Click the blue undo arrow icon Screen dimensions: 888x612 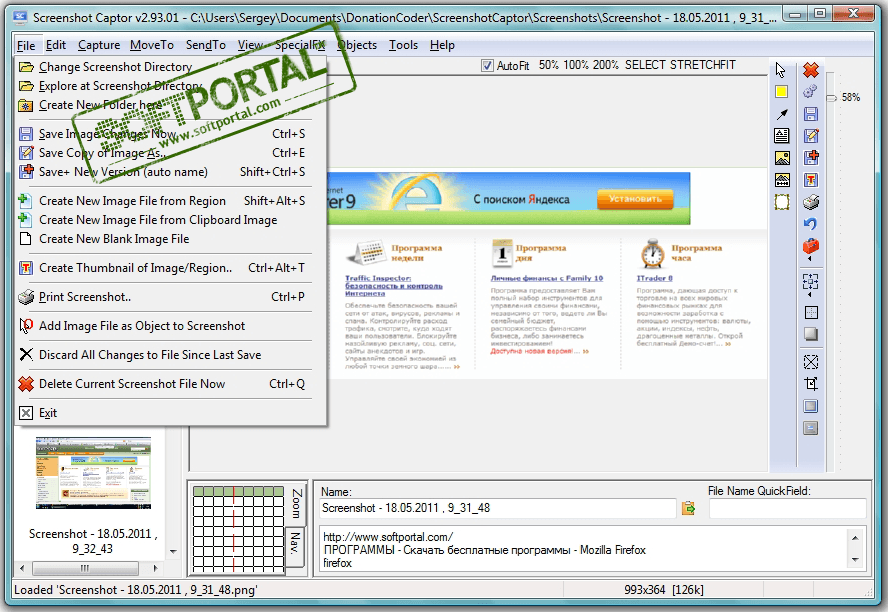click(x=811, y=224)
